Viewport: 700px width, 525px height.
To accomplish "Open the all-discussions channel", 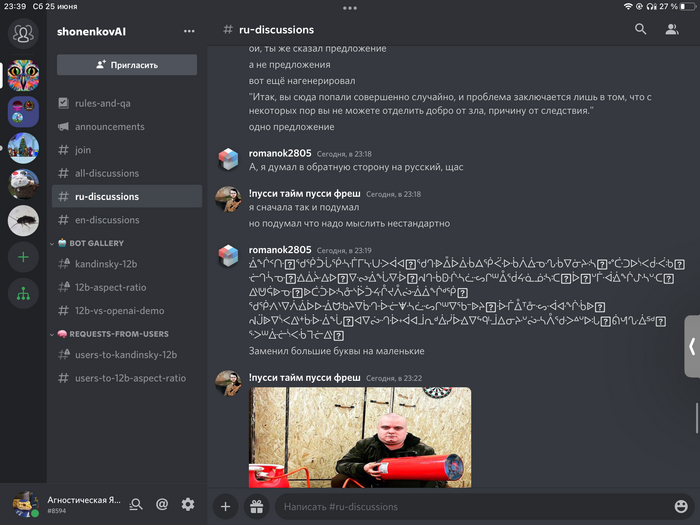I will (127, 173).
